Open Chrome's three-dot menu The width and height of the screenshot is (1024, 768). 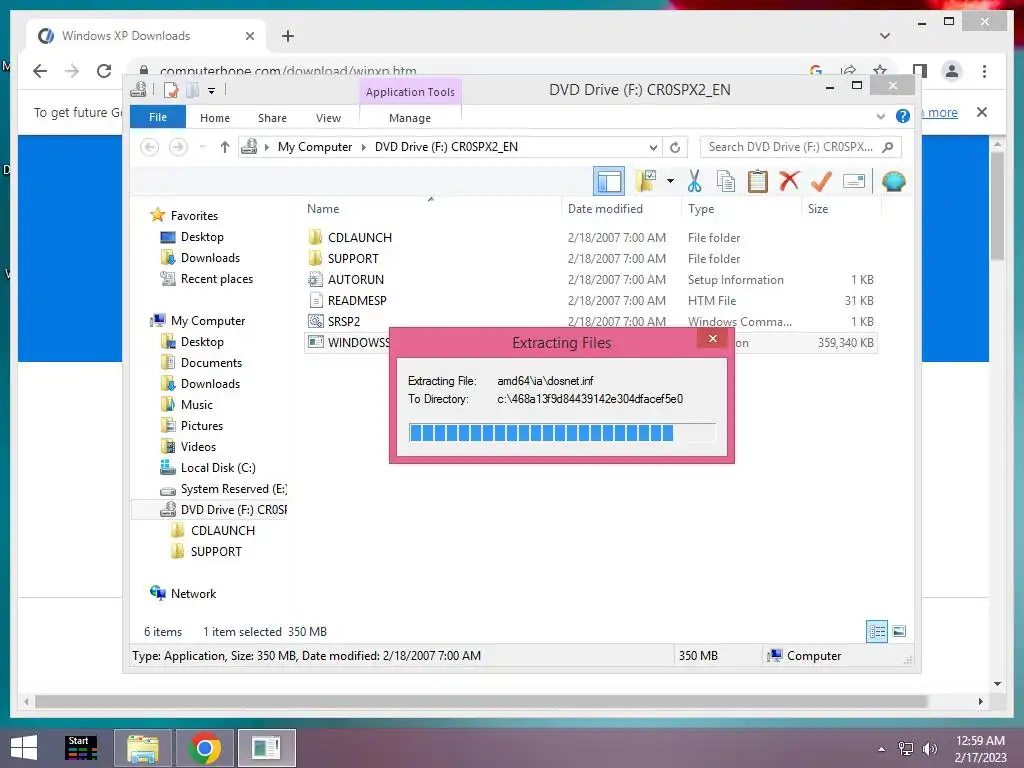984,71
